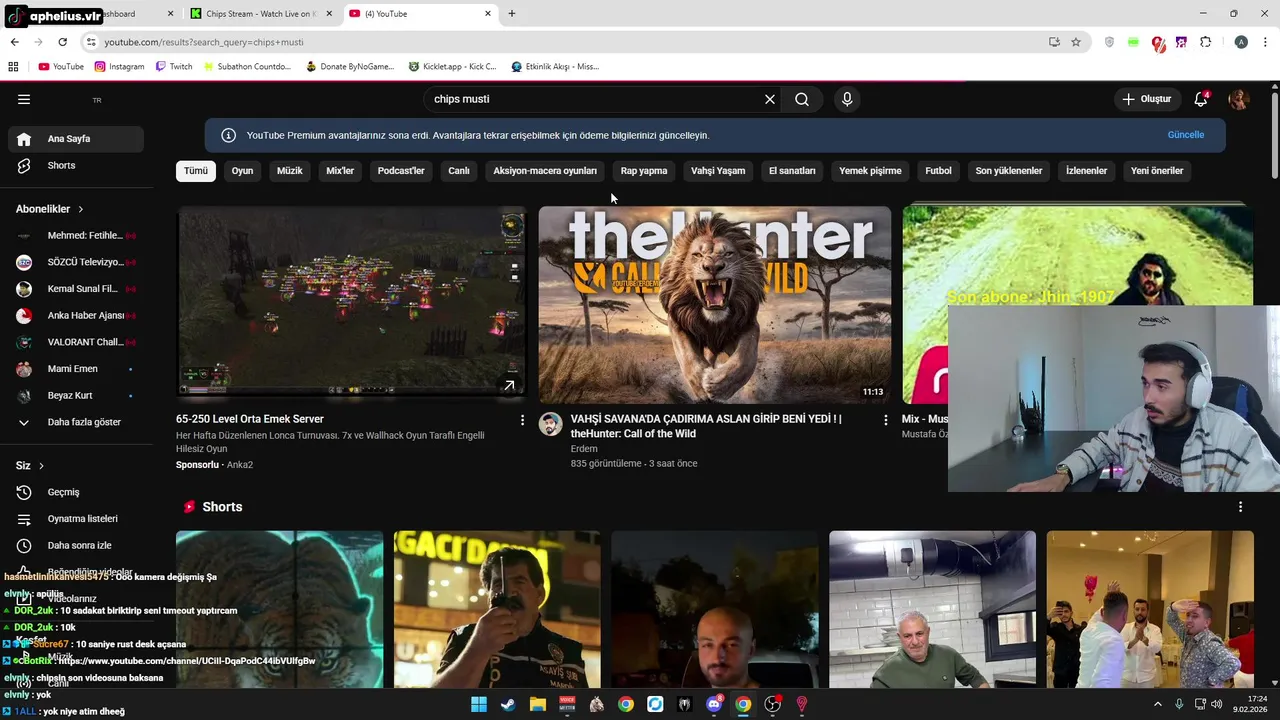Click the taskbar volume speaker icon

pos(1216,704)
